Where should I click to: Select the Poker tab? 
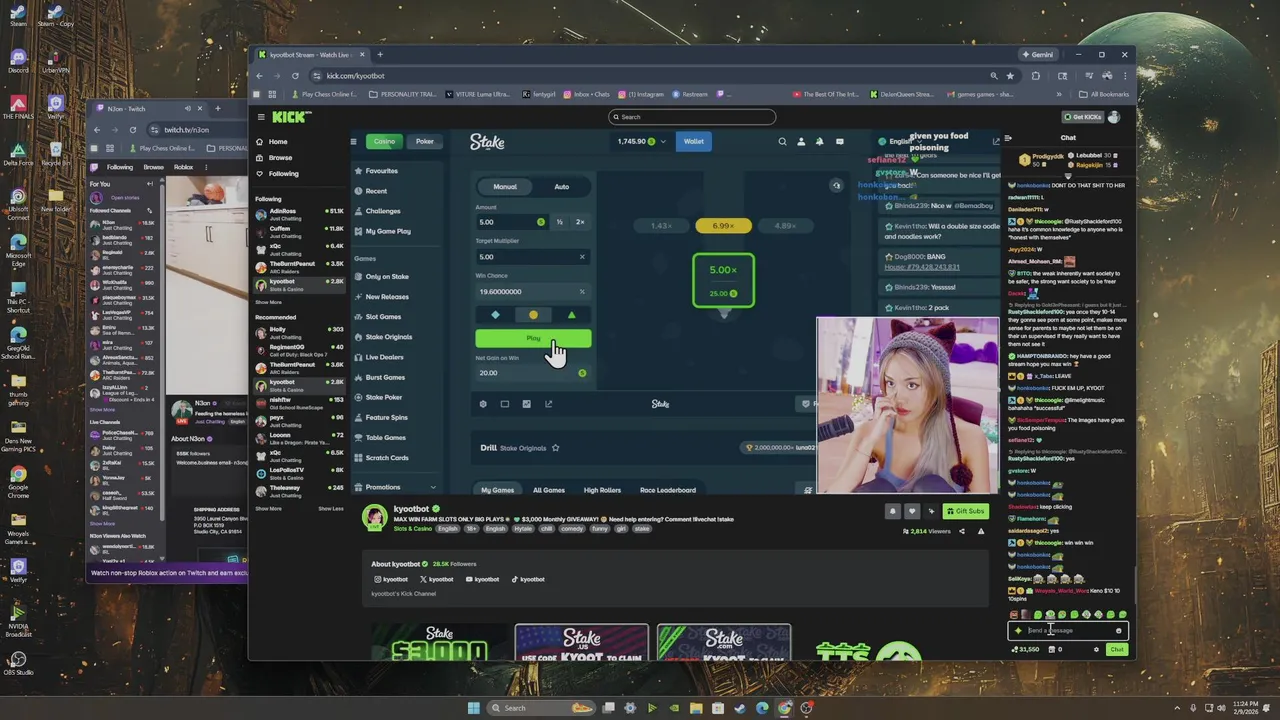pos(425,142)
